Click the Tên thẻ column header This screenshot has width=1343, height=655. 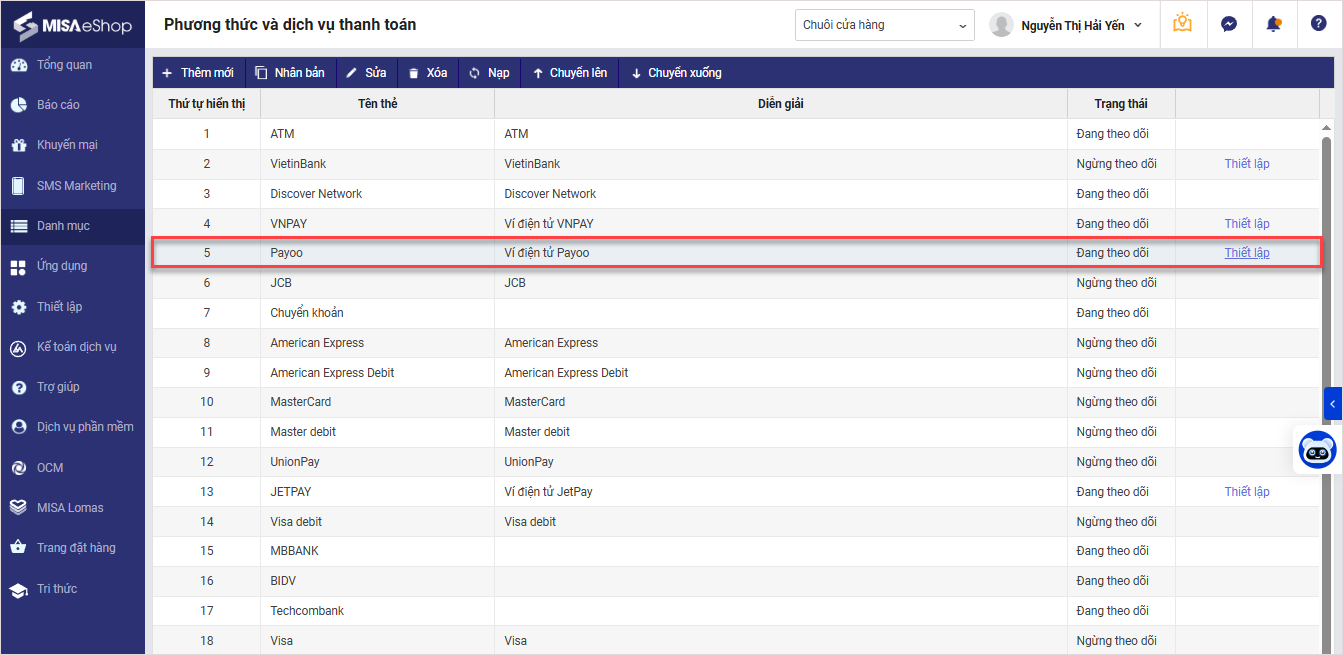[377, 104]
